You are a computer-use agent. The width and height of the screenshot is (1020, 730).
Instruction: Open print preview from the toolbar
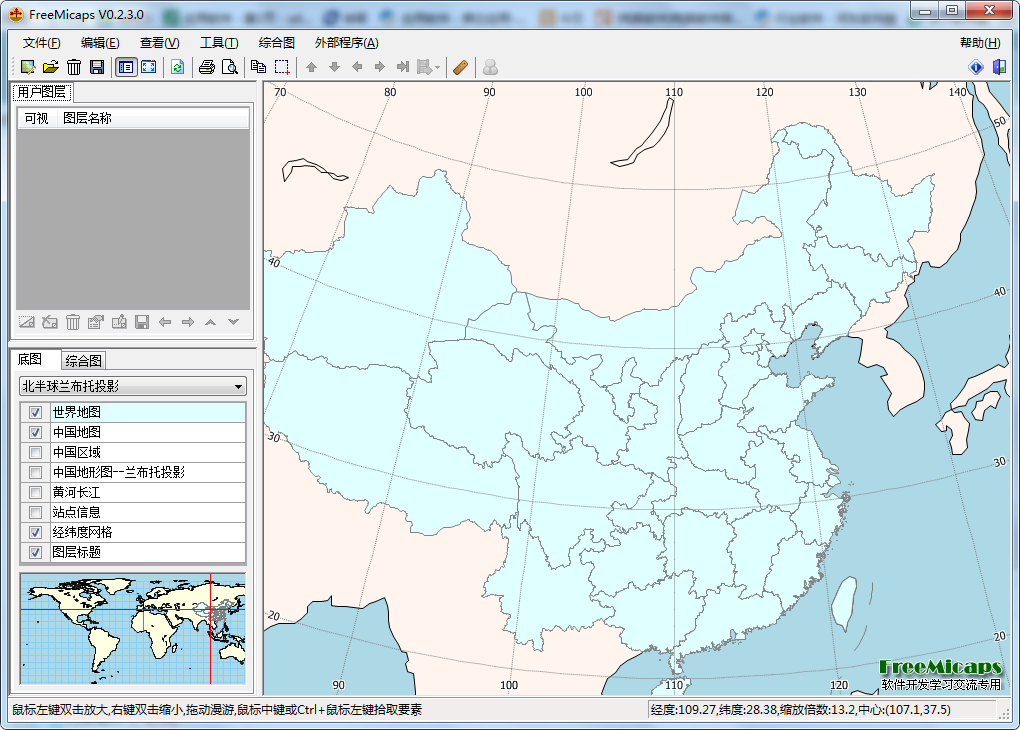coord(230,67)
